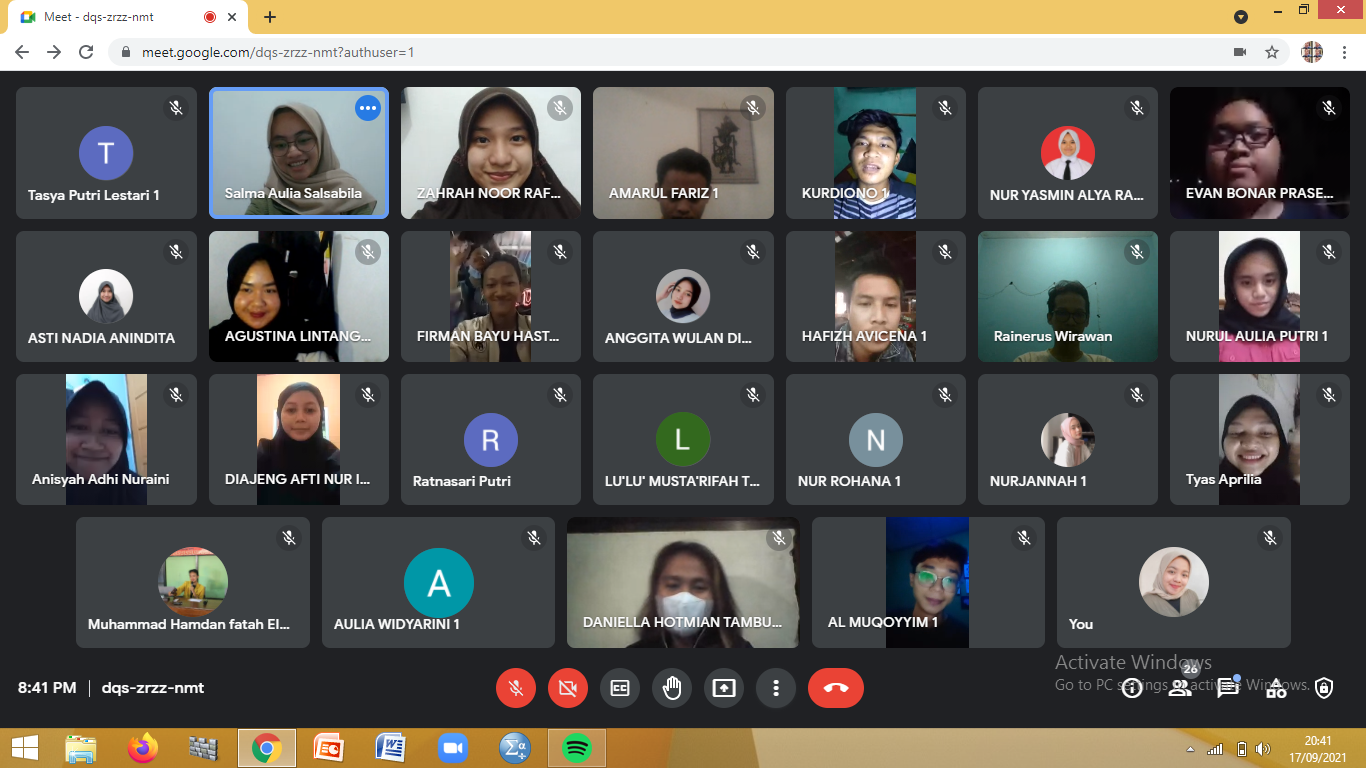Turn on closed captions
This screenshot has width=1366, height=768.
pos(620,688)
